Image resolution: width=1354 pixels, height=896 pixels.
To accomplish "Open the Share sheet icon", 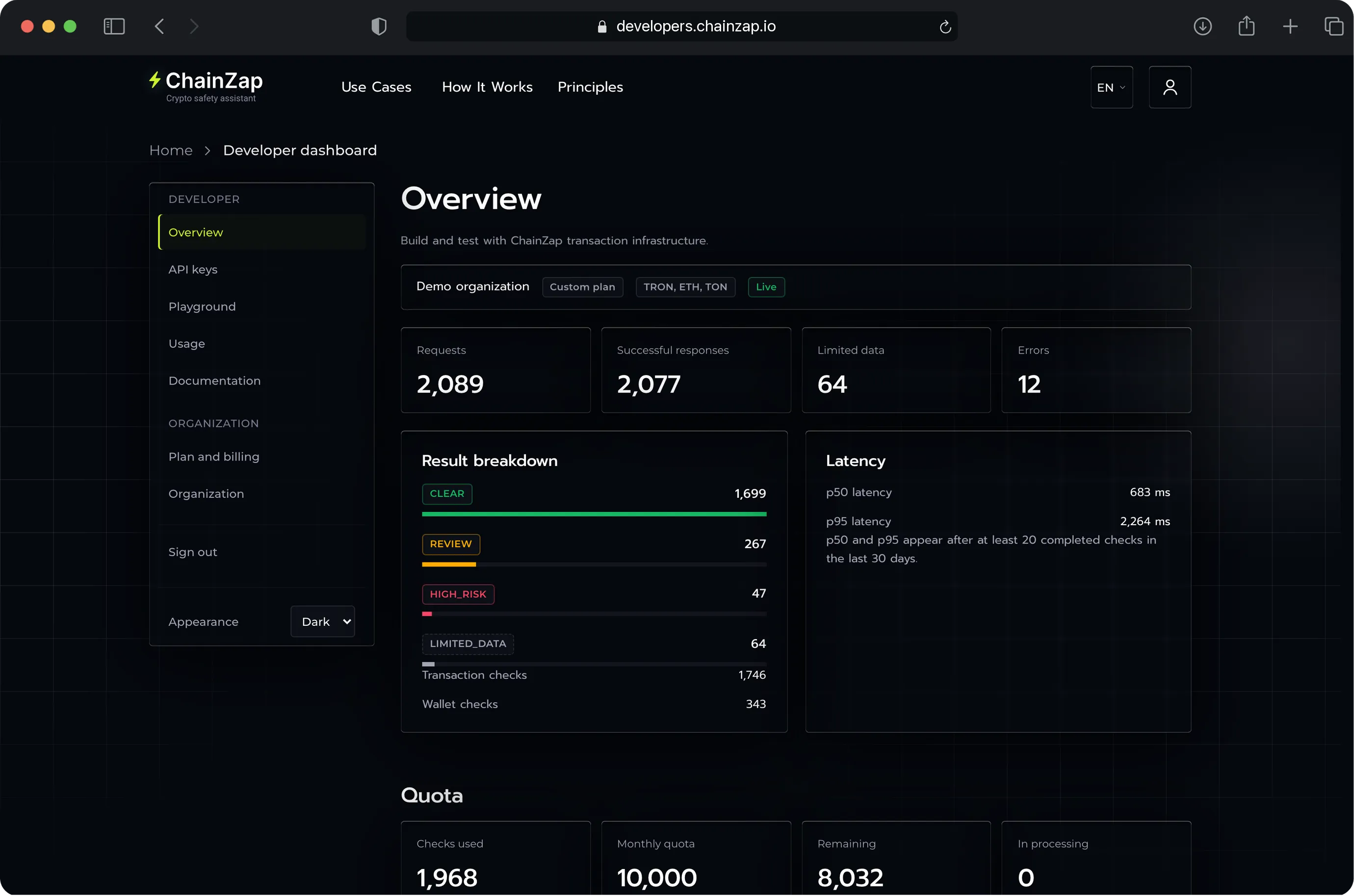I will 1247,26.
